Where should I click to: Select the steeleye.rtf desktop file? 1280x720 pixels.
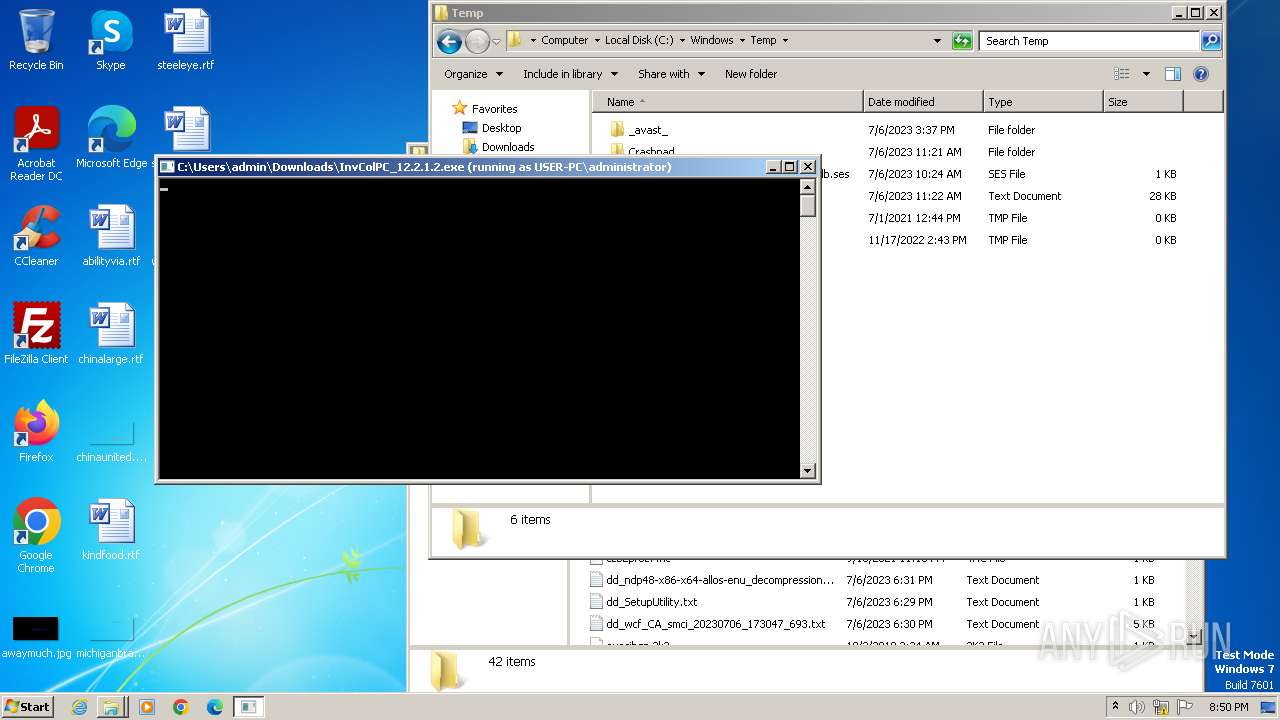pyautogui.click(x=186, y=40)
